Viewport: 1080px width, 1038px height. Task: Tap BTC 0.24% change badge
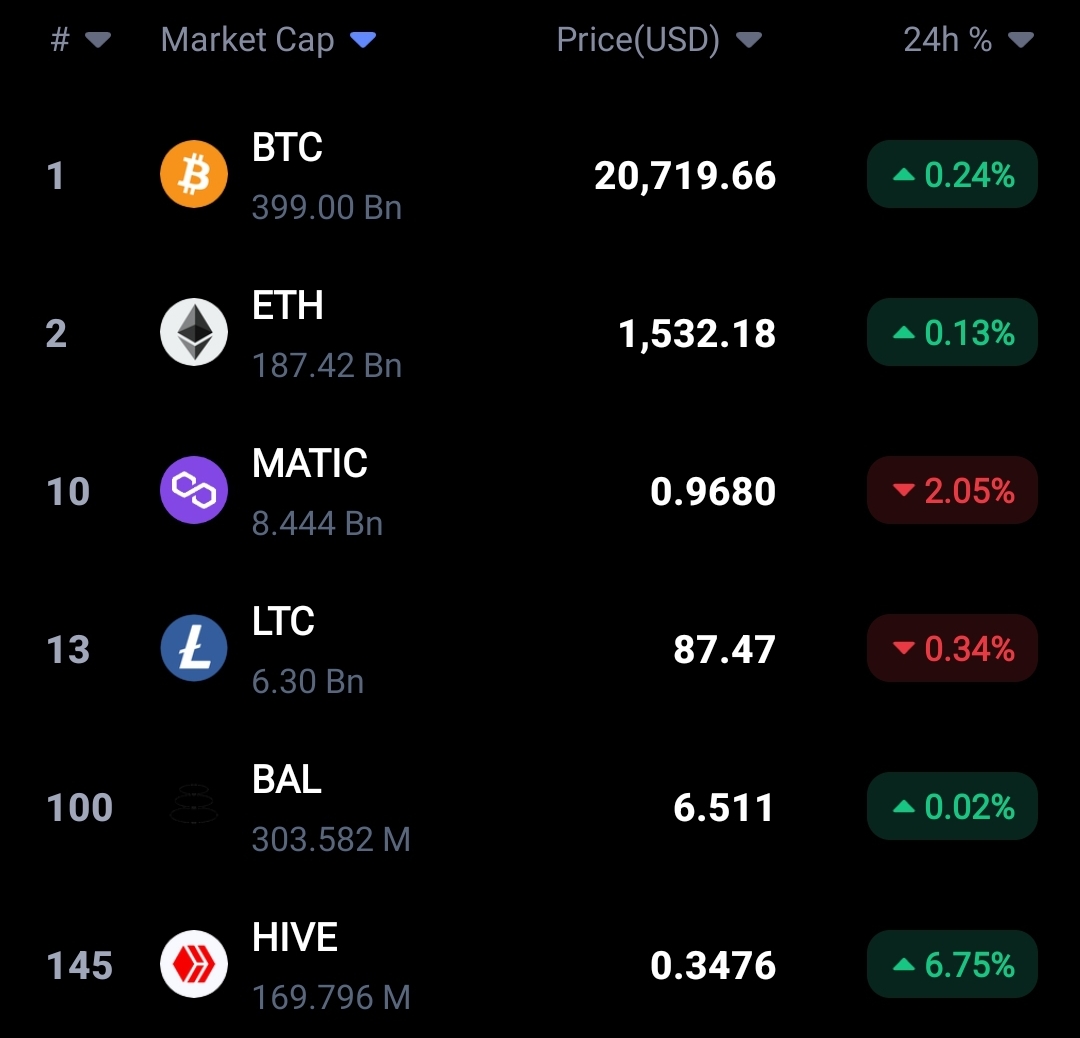tap(952, 175)
